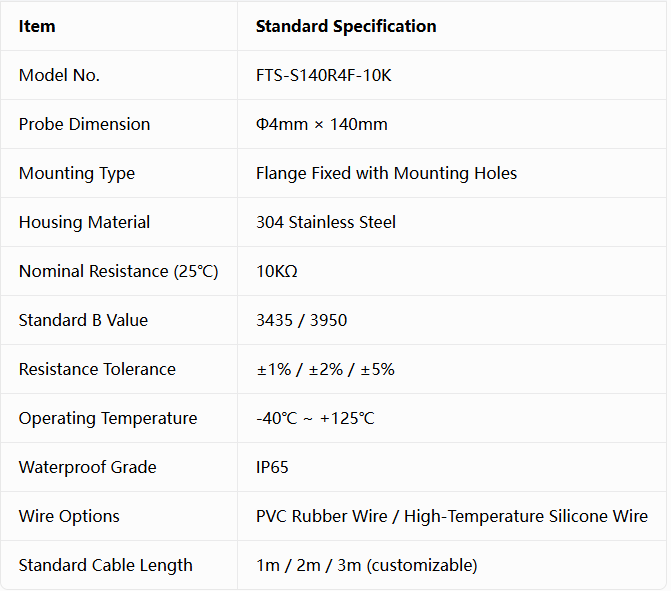The width and height of the screenshot is (671, 591).
Task: Click the Standard Specification column header
Action: point(346,27)
